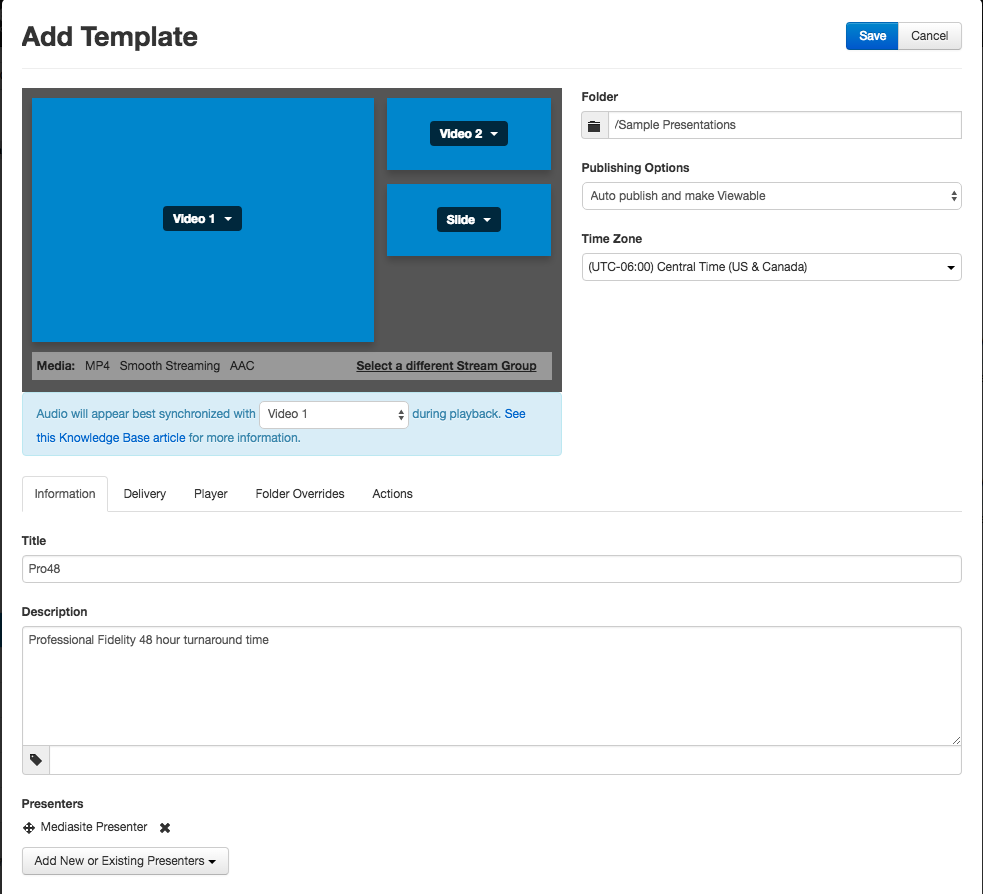This screenshot has height=894, width=983.
Task: Click the folder browse icon
Action: (594, 125)
